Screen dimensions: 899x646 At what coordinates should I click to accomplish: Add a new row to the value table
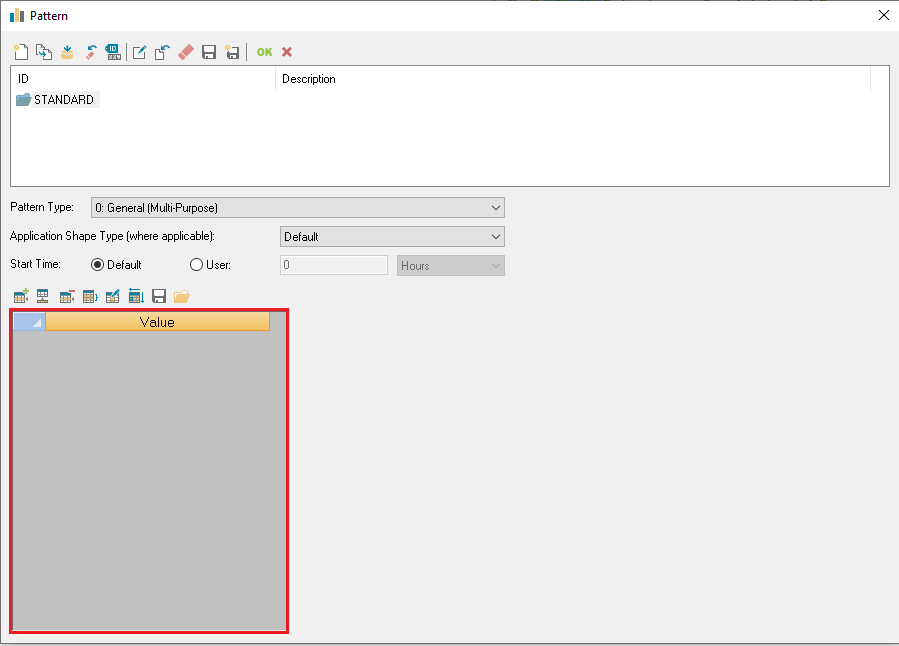pos(21,296)
